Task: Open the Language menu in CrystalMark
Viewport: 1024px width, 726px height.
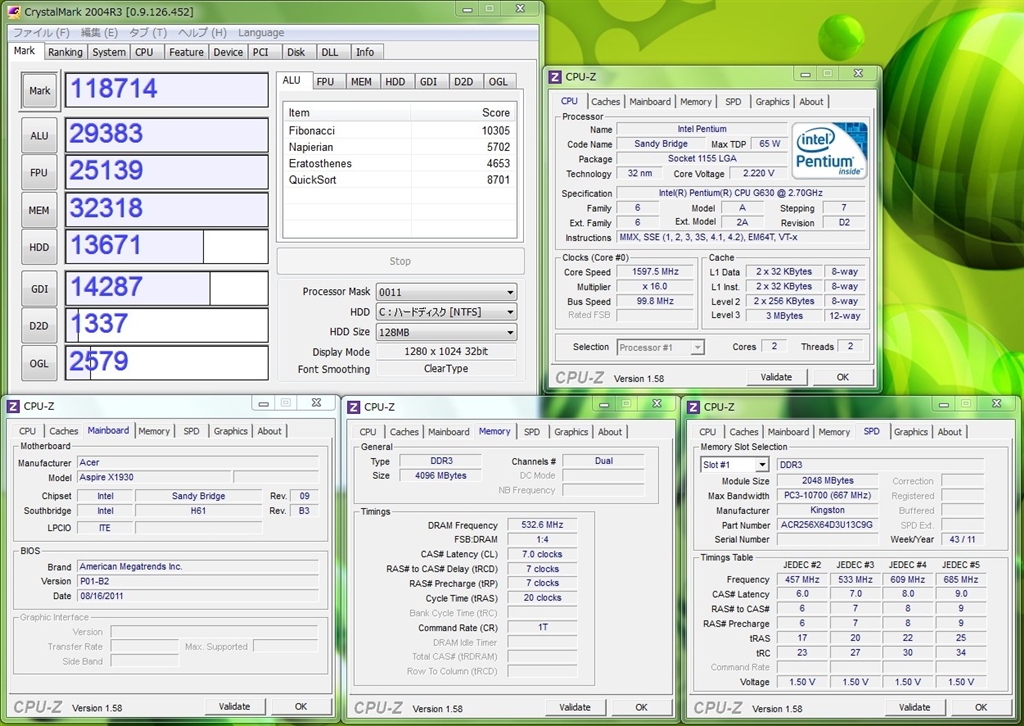Action: 261,33
